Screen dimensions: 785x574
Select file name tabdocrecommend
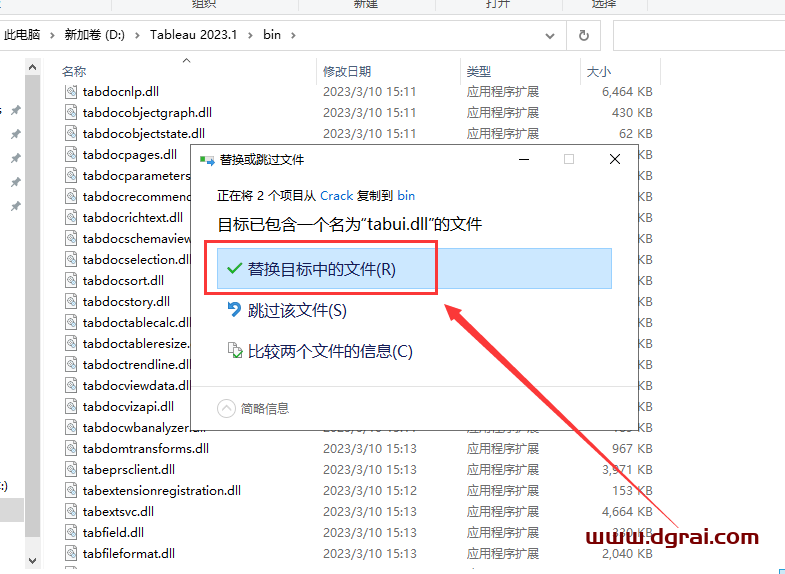click(x=136, y=197)
